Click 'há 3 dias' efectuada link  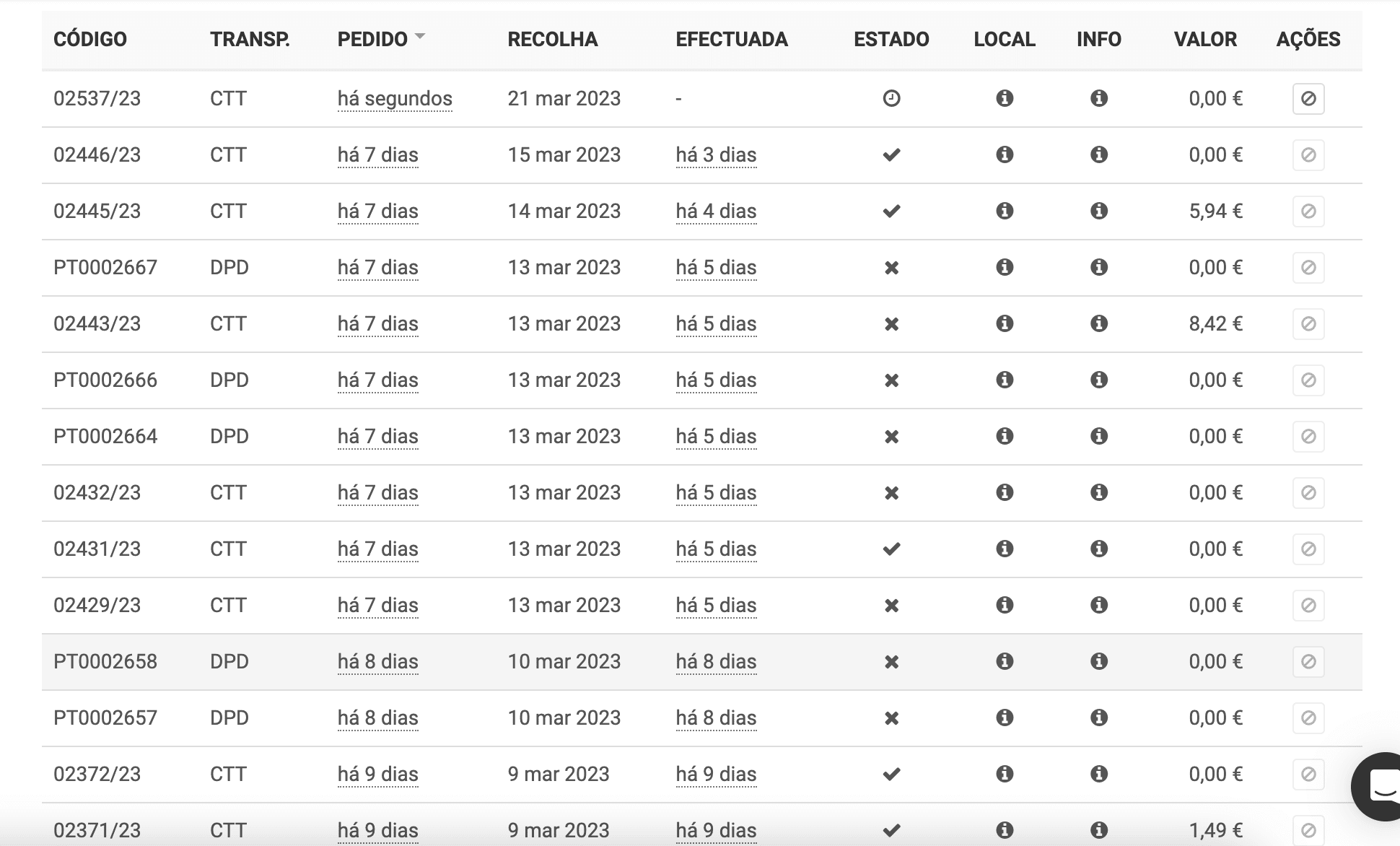click(716, 154)
